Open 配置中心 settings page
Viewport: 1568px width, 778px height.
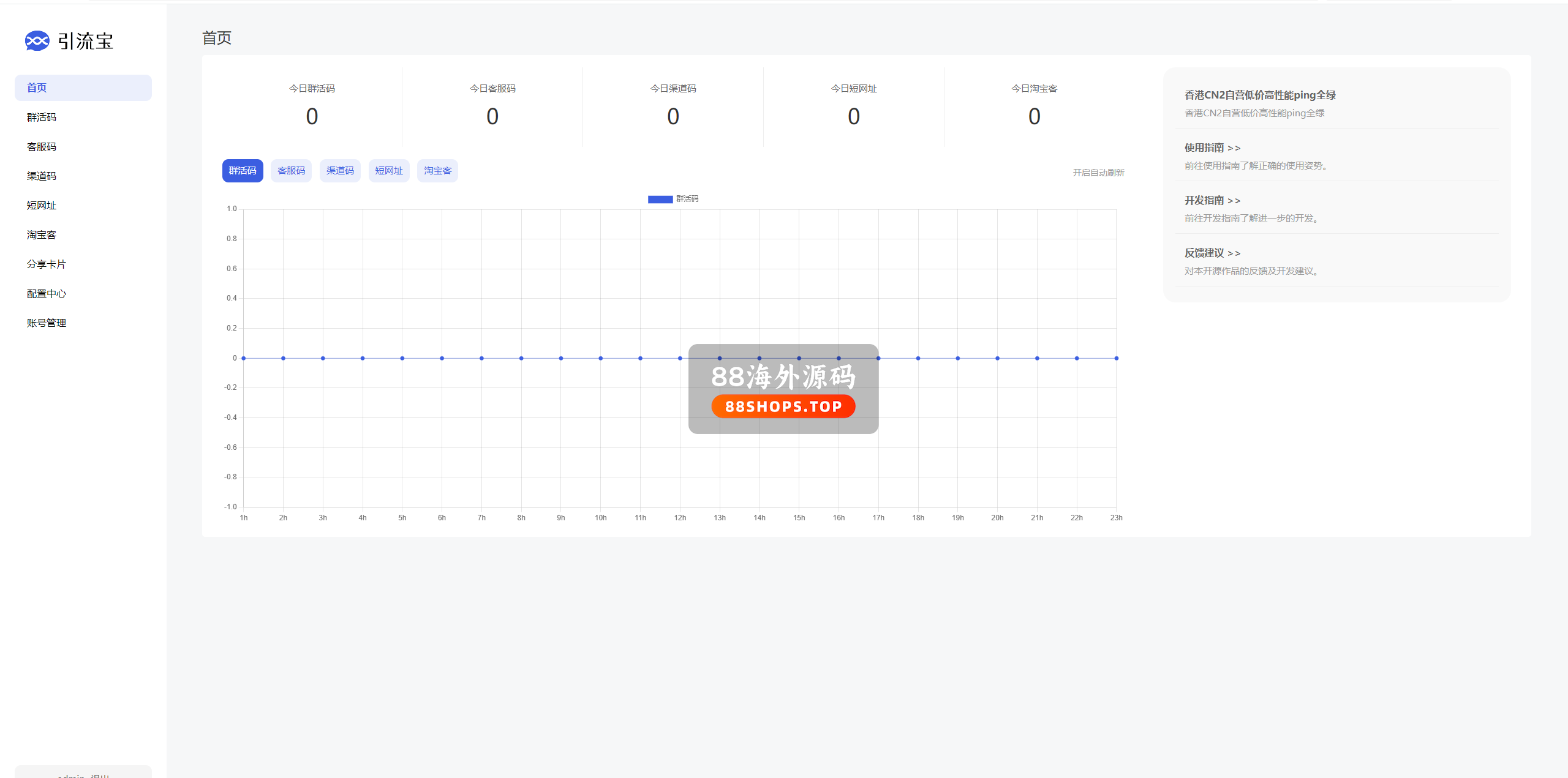[47, 293]
